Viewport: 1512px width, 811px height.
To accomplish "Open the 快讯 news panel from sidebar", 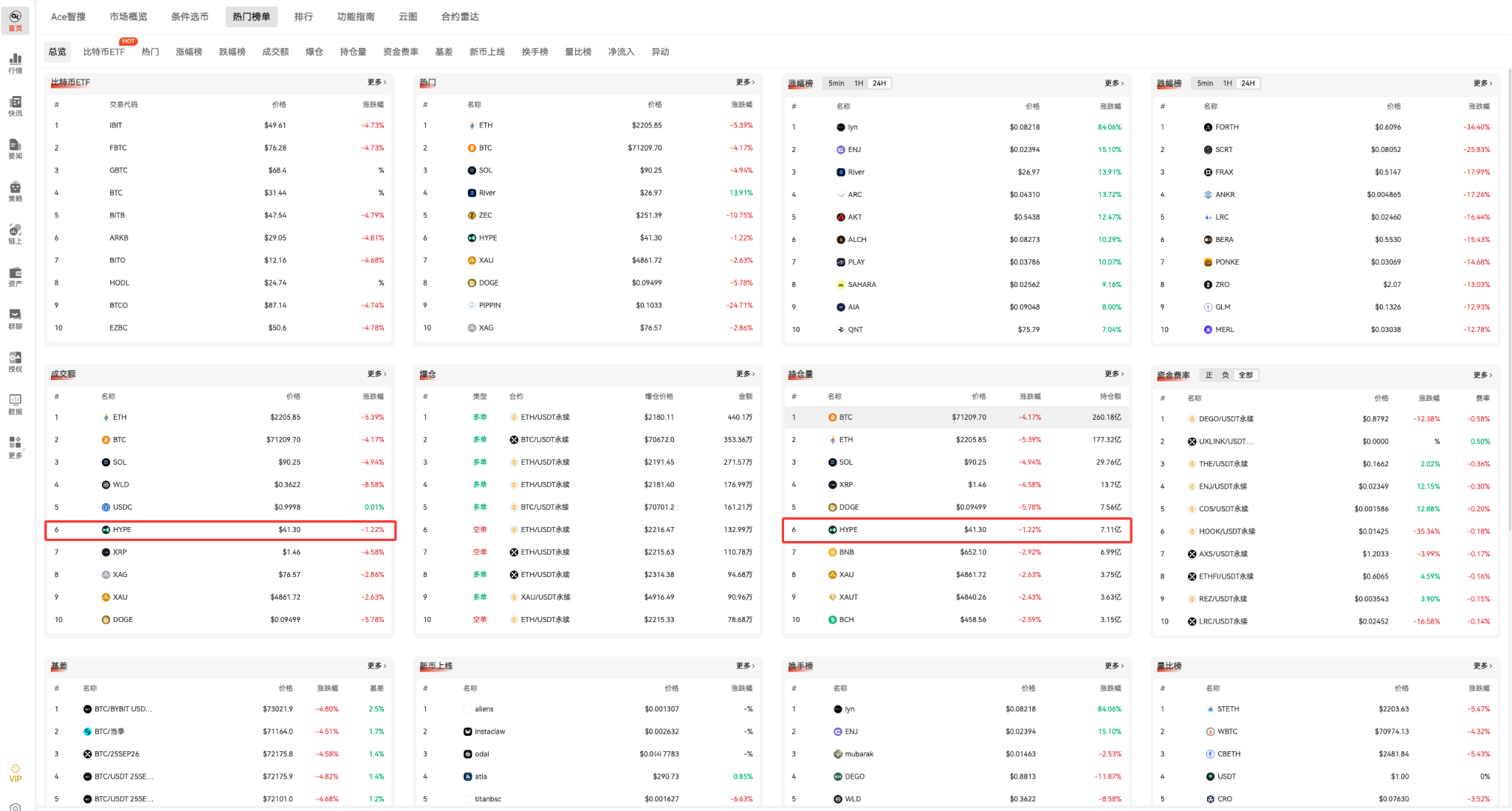I will pos(15,107).
